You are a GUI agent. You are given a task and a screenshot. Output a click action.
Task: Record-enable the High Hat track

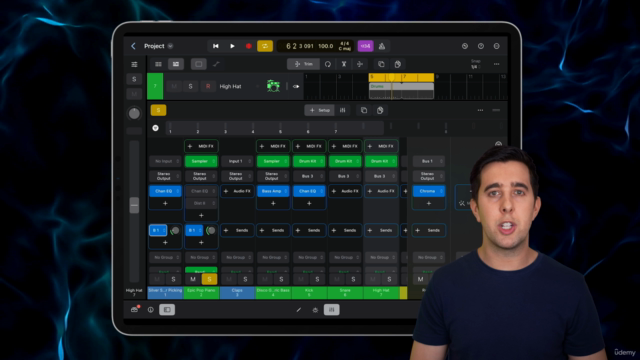click(208, 87)
